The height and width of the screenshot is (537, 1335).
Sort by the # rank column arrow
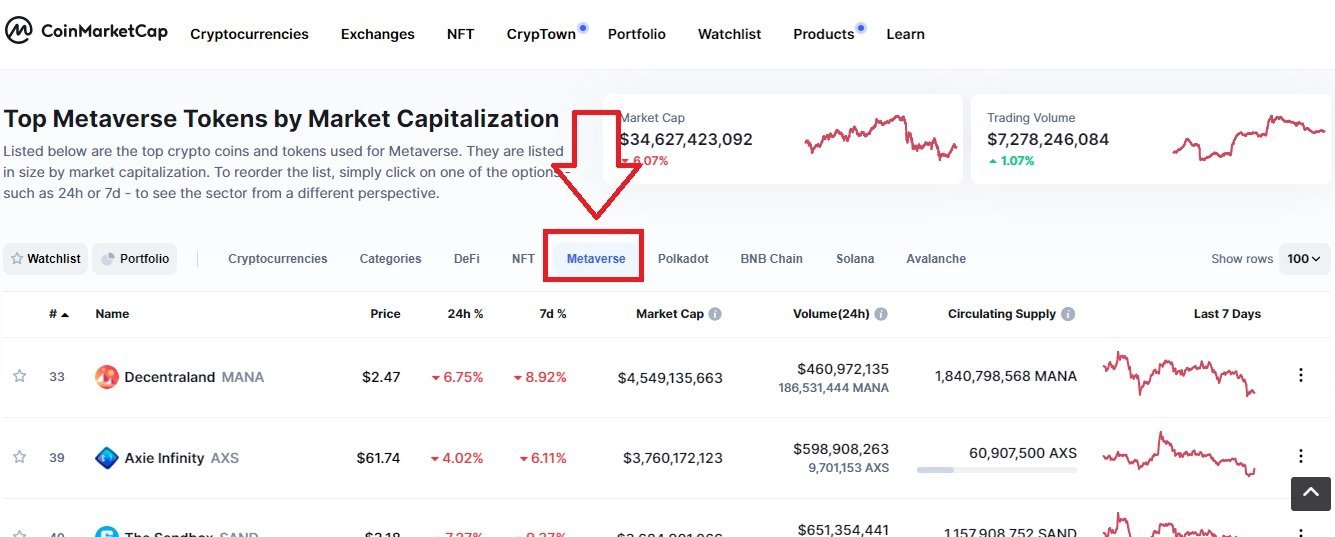[66, 314]
